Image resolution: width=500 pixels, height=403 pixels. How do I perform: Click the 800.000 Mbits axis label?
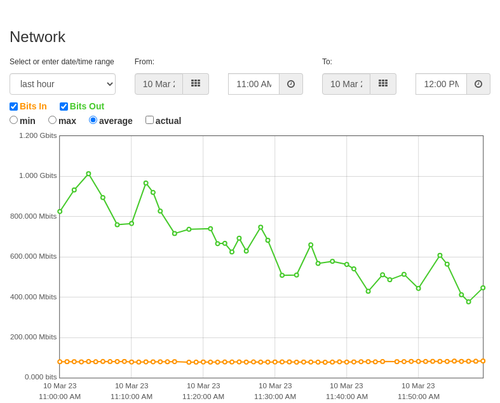click(x=33, y=216)
